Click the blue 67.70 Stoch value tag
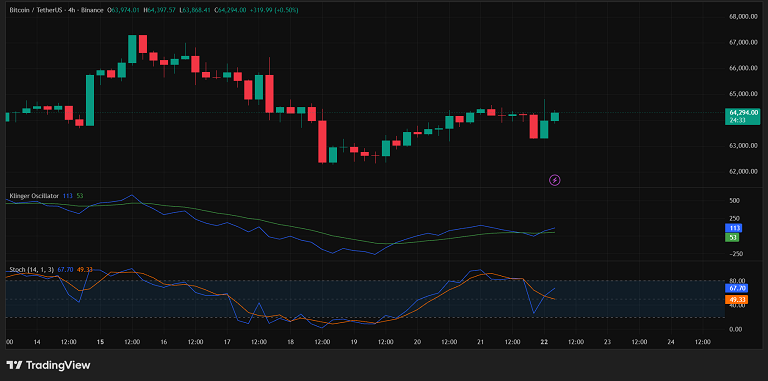 [736, 288]
